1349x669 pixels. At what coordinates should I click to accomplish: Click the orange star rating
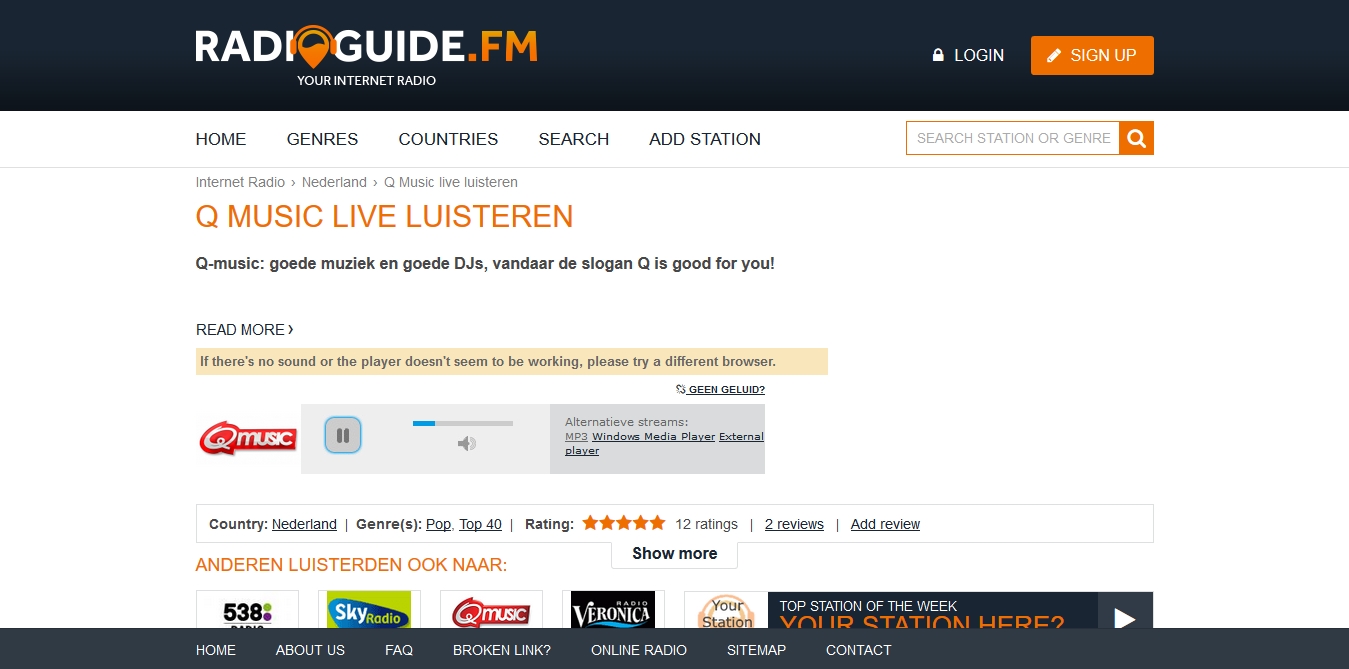coord(624,523)
